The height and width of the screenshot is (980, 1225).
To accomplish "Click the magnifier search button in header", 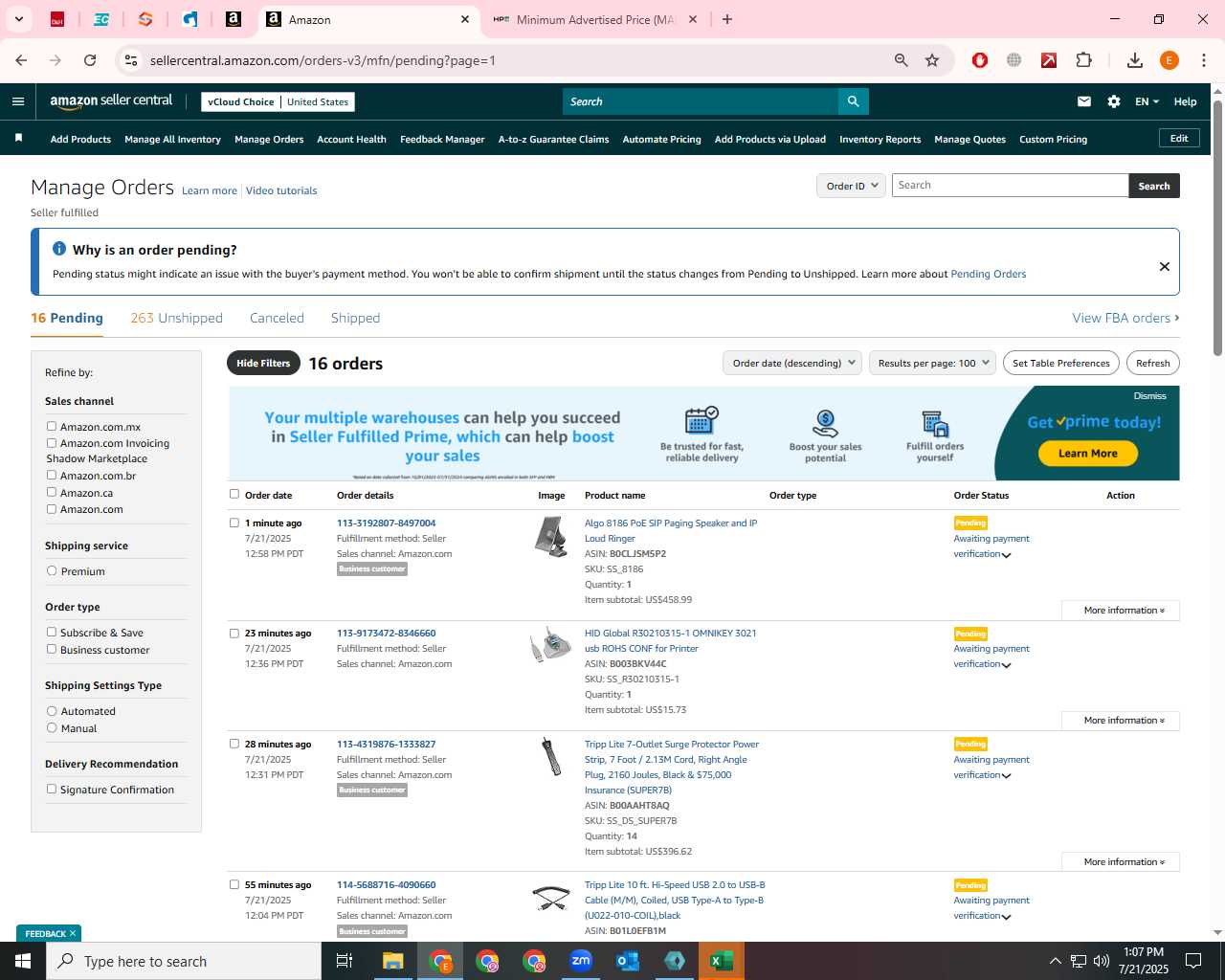I will pyautogui.click(x=853, y=101).
